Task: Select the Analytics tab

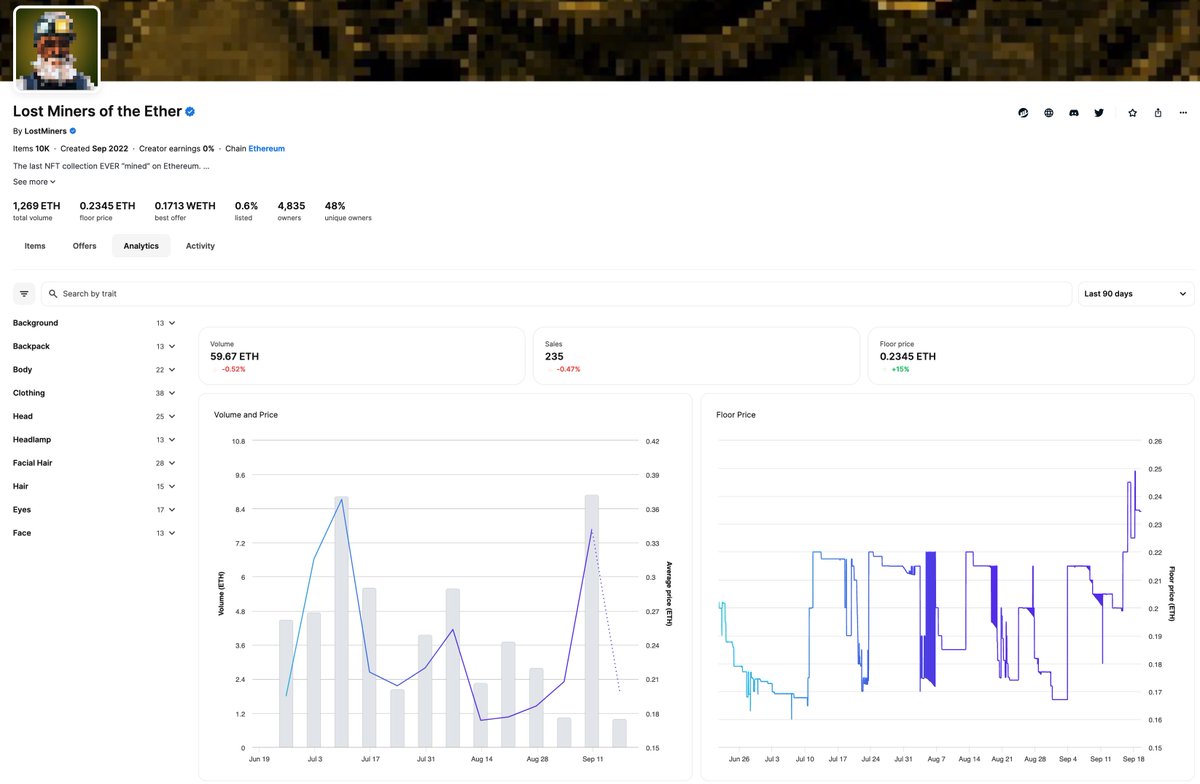Action: pyautogui.click(x=141, y=246)
